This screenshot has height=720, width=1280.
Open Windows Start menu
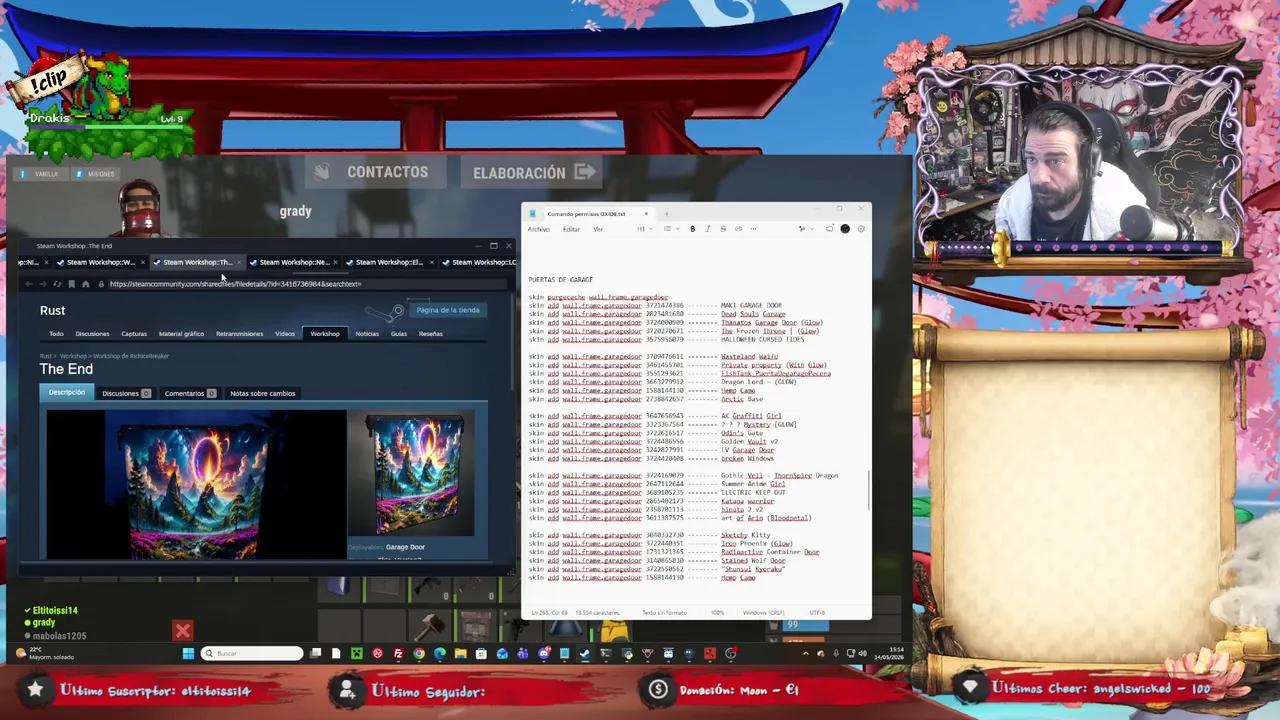[189, 653]
